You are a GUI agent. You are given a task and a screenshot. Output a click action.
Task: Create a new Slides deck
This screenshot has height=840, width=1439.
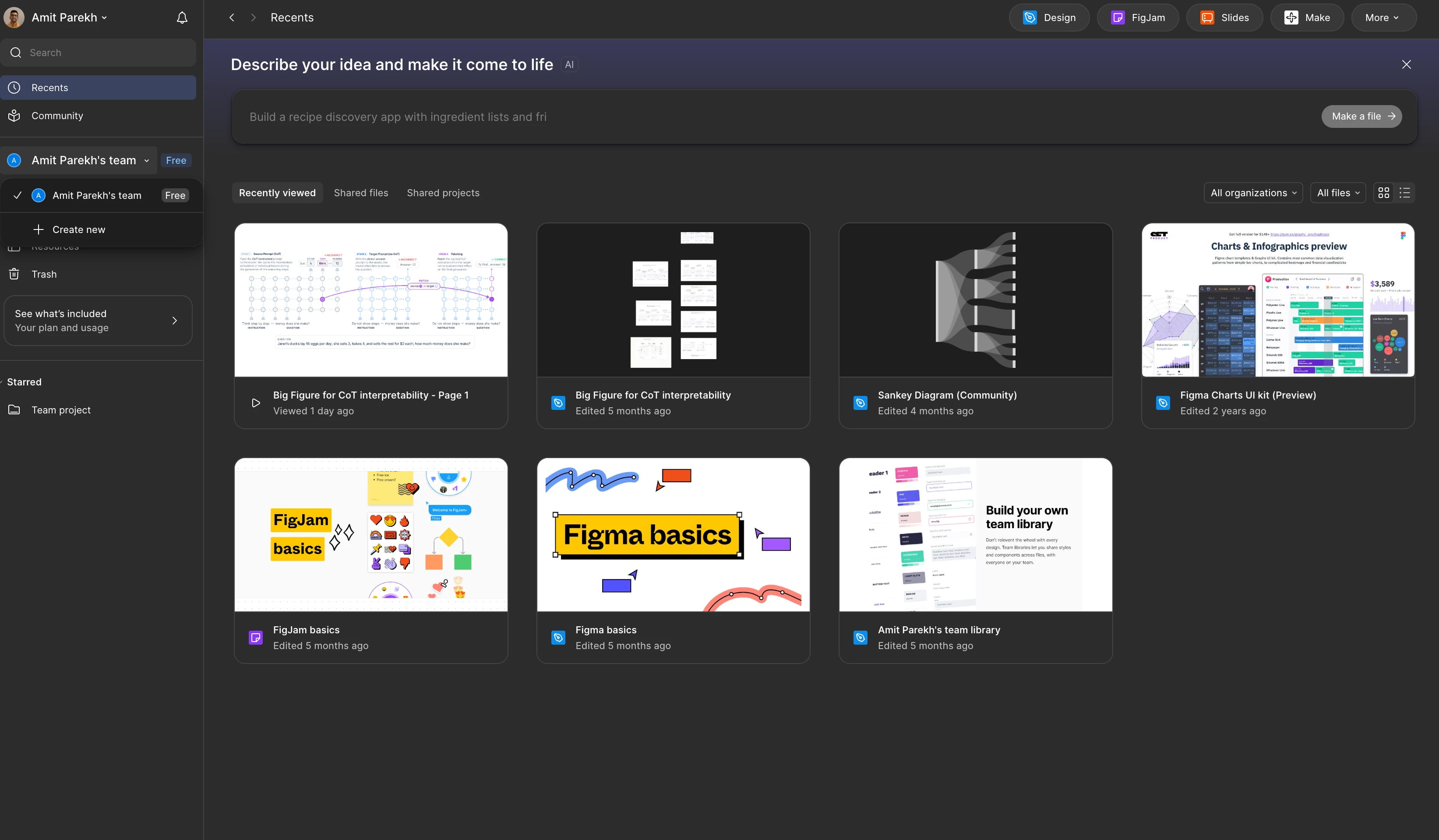(x=1224, y=18)
